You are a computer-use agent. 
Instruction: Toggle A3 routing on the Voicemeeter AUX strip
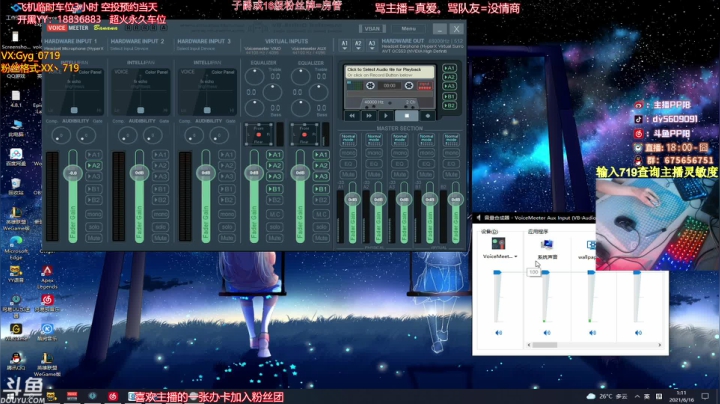tap(321, 176)
